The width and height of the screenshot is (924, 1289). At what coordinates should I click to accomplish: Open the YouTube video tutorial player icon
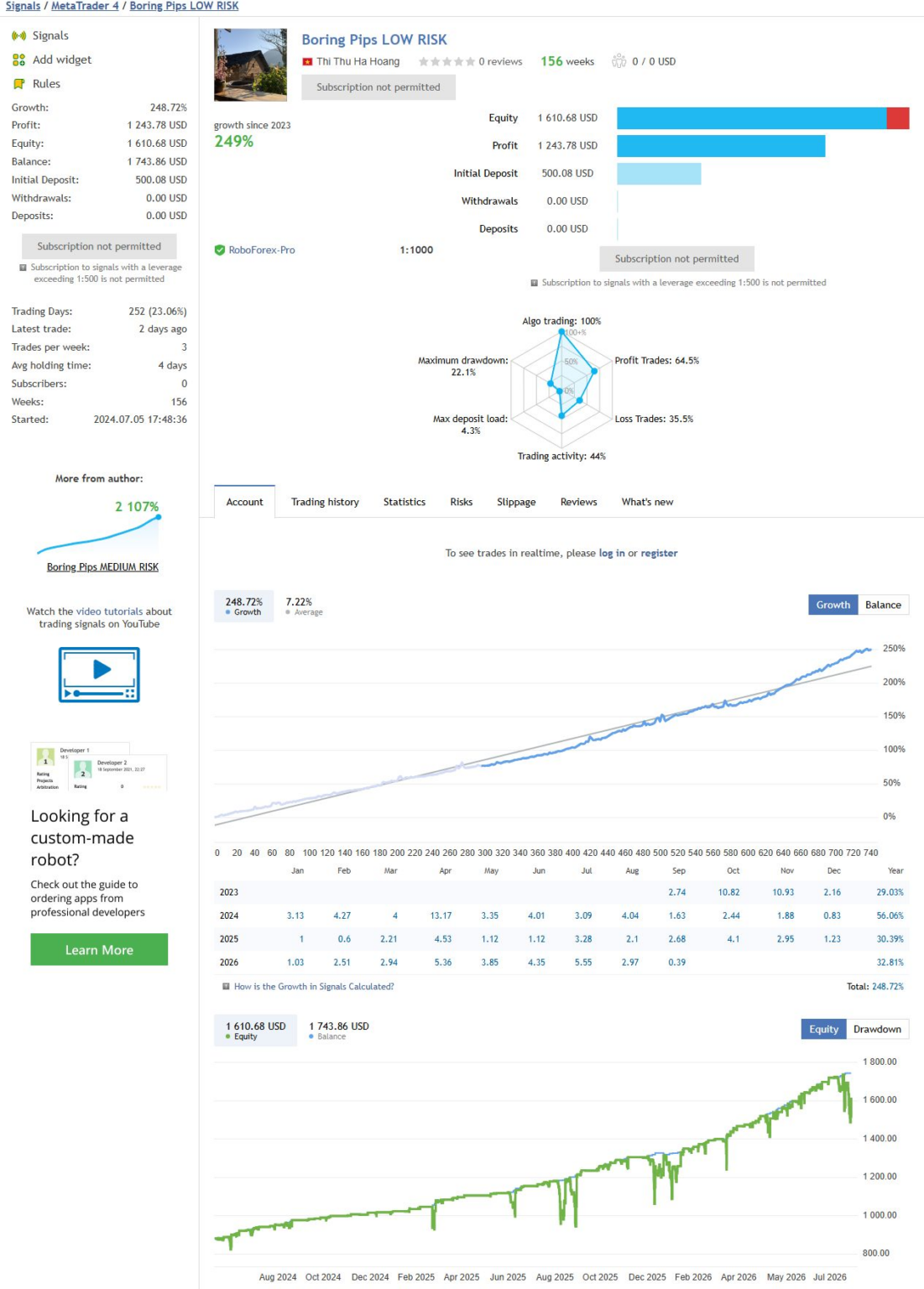click(99, 675)
